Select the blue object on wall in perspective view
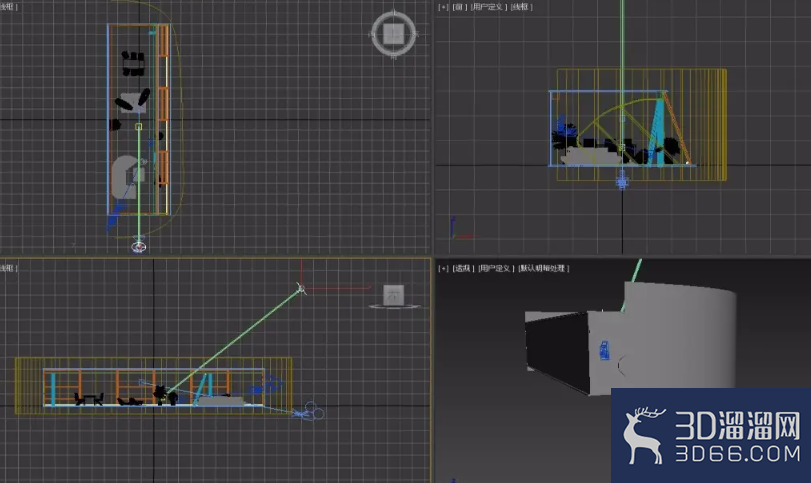Viewport: 811px width, 483px height. coord(604,350)
